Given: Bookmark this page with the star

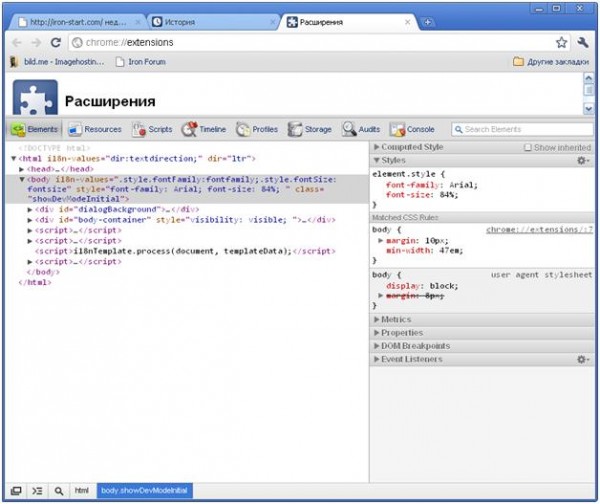Looking at the screenshot, I should [x=561, y=42].
